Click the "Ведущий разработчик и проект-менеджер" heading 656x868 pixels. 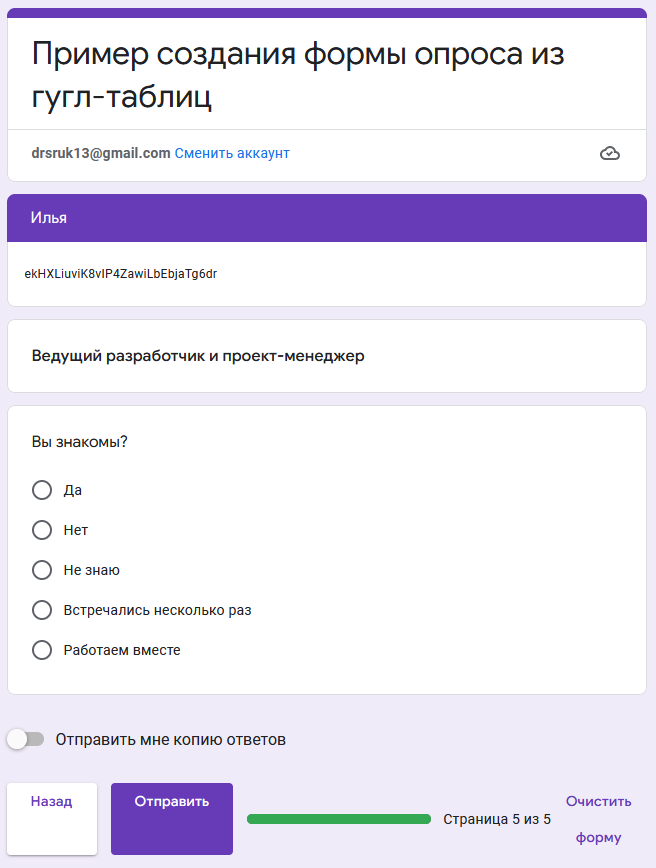(x=198, y=355)
